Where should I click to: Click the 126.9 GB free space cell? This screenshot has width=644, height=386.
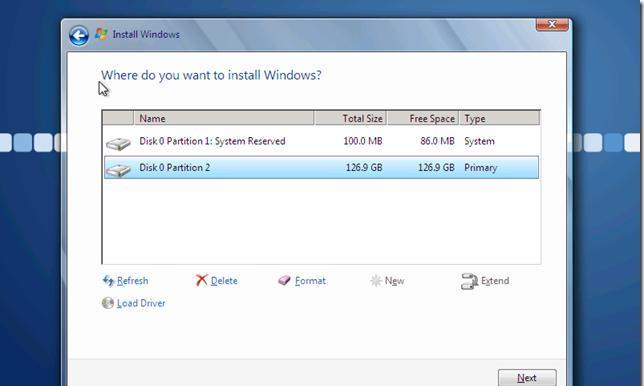coord(436,168)
